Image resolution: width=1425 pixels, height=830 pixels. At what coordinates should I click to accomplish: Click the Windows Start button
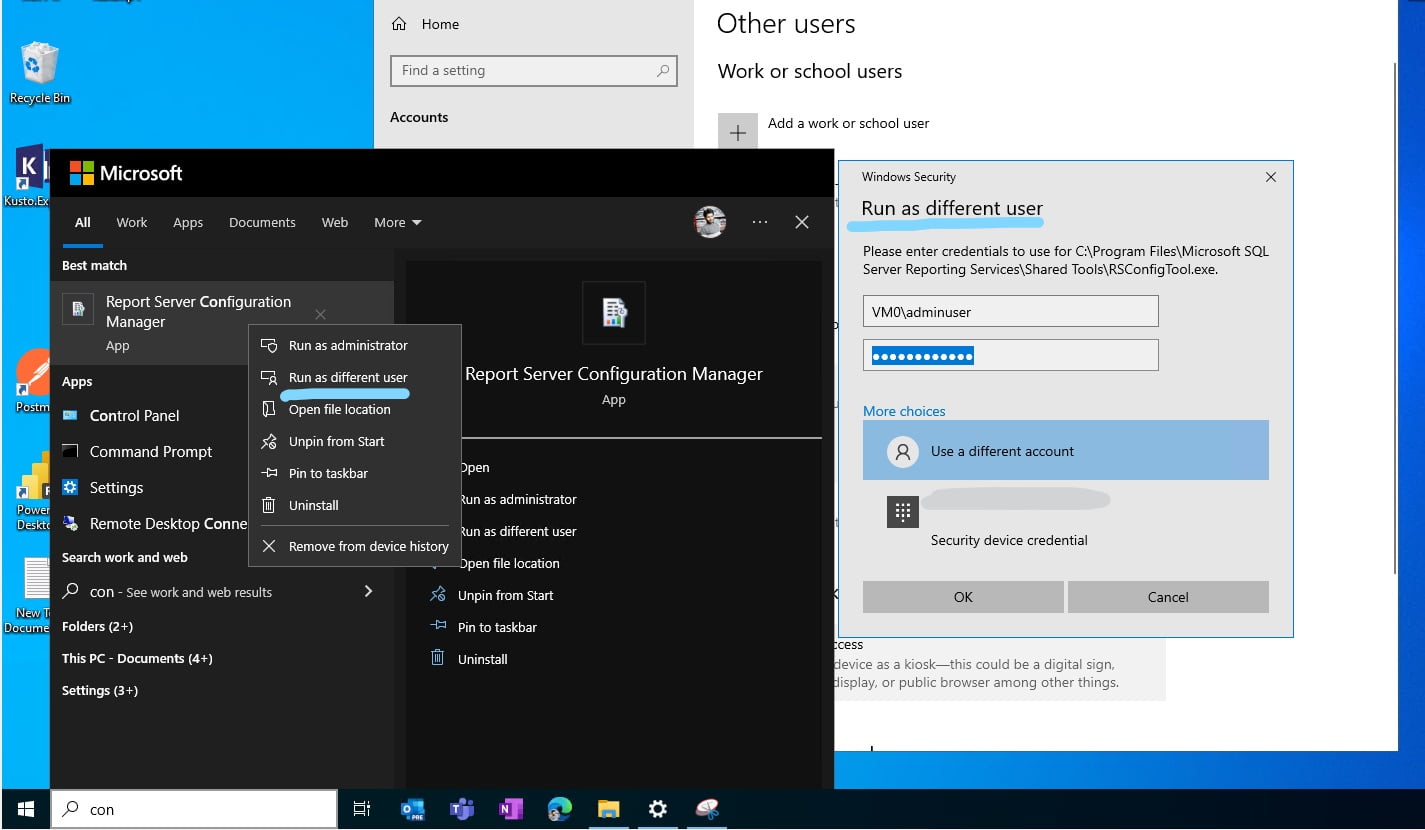(26, 809)
